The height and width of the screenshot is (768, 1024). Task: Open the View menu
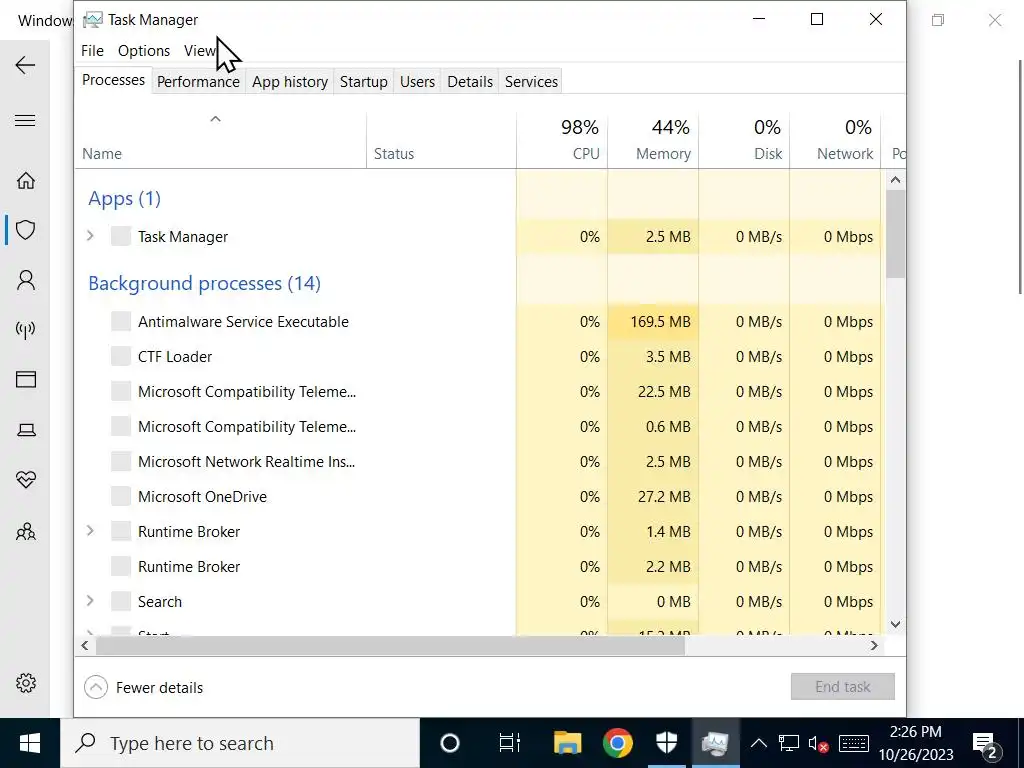(199, 50)
